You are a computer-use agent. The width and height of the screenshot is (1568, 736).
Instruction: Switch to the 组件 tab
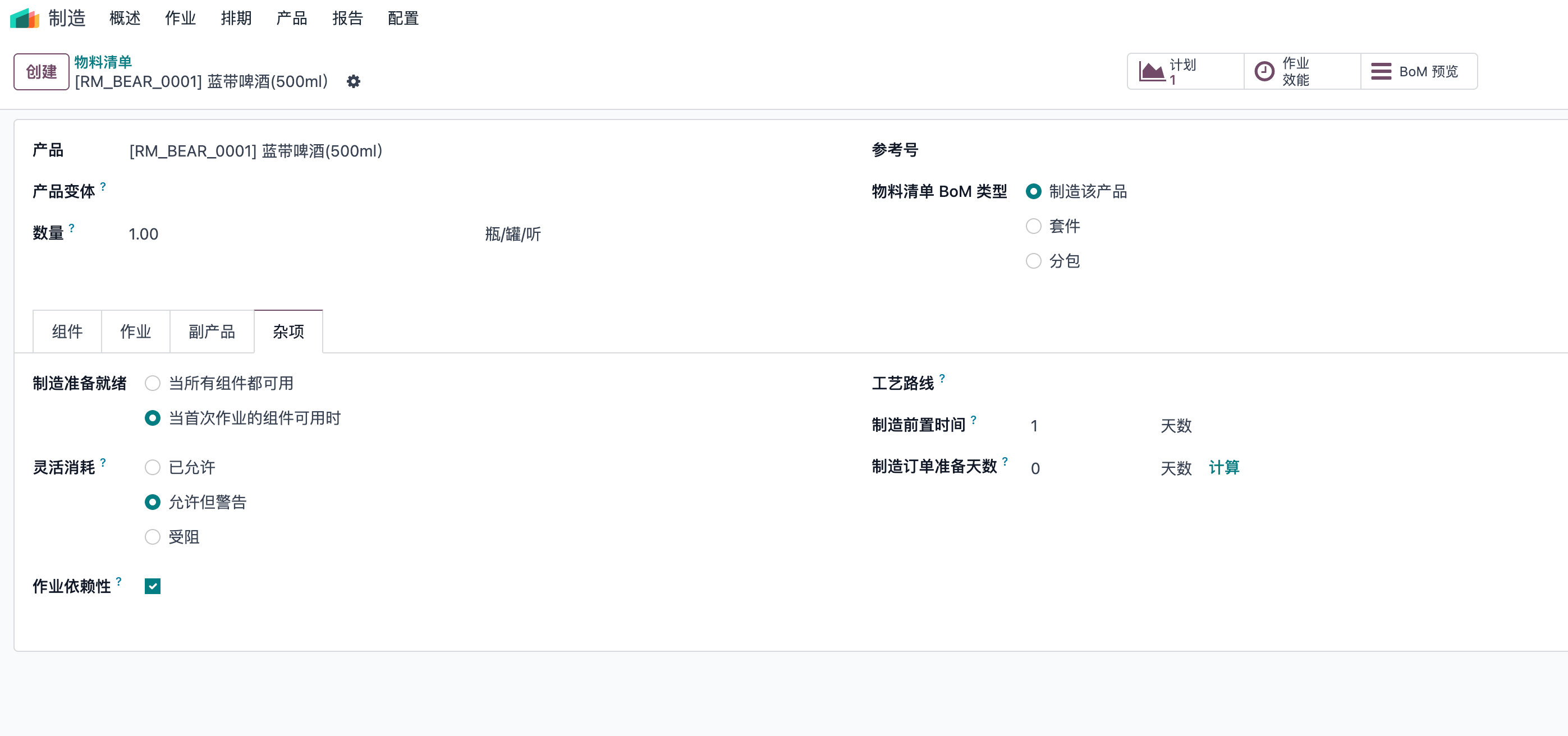click(x=67, y=332)
